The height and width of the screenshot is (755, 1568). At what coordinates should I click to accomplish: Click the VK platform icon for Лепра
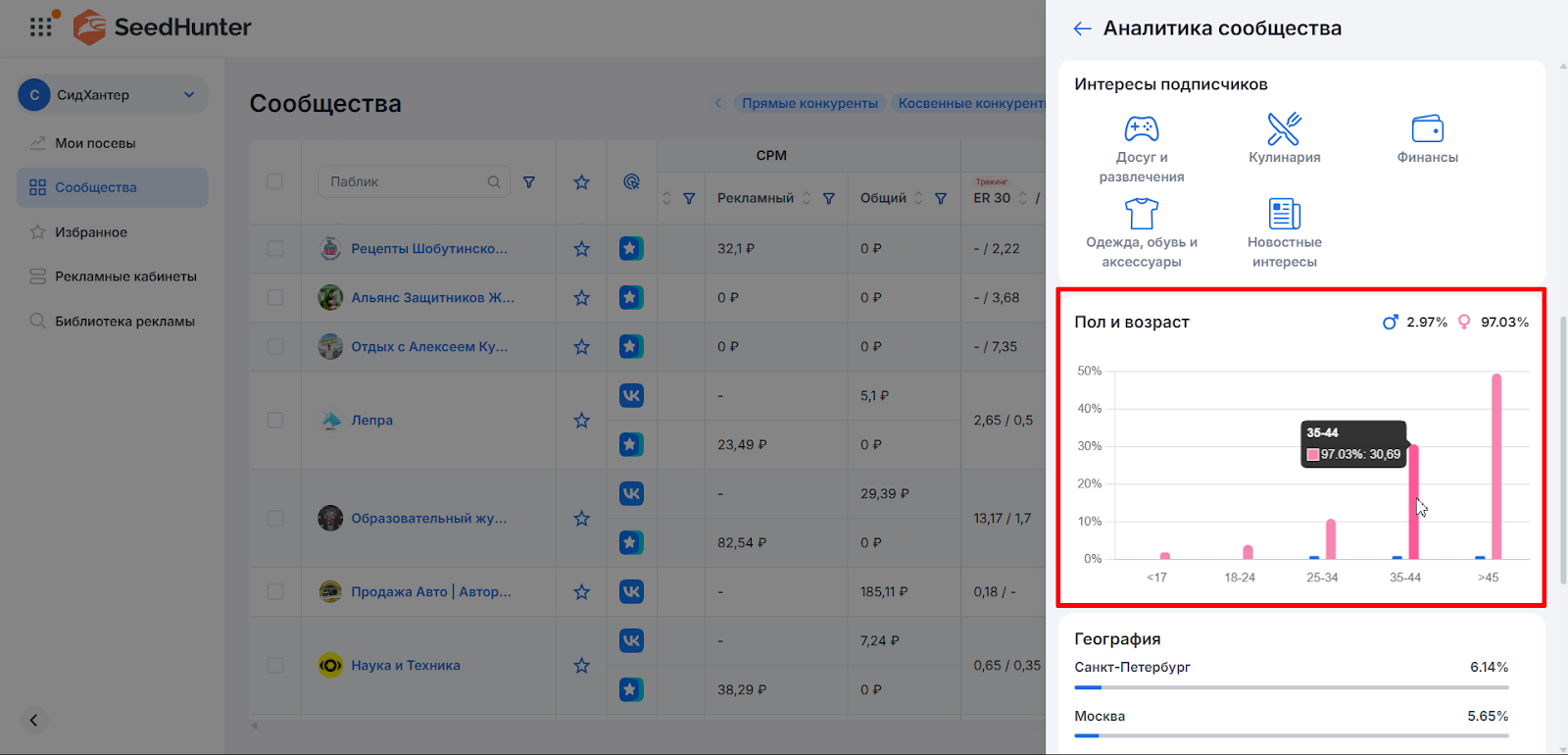point(631,396)
